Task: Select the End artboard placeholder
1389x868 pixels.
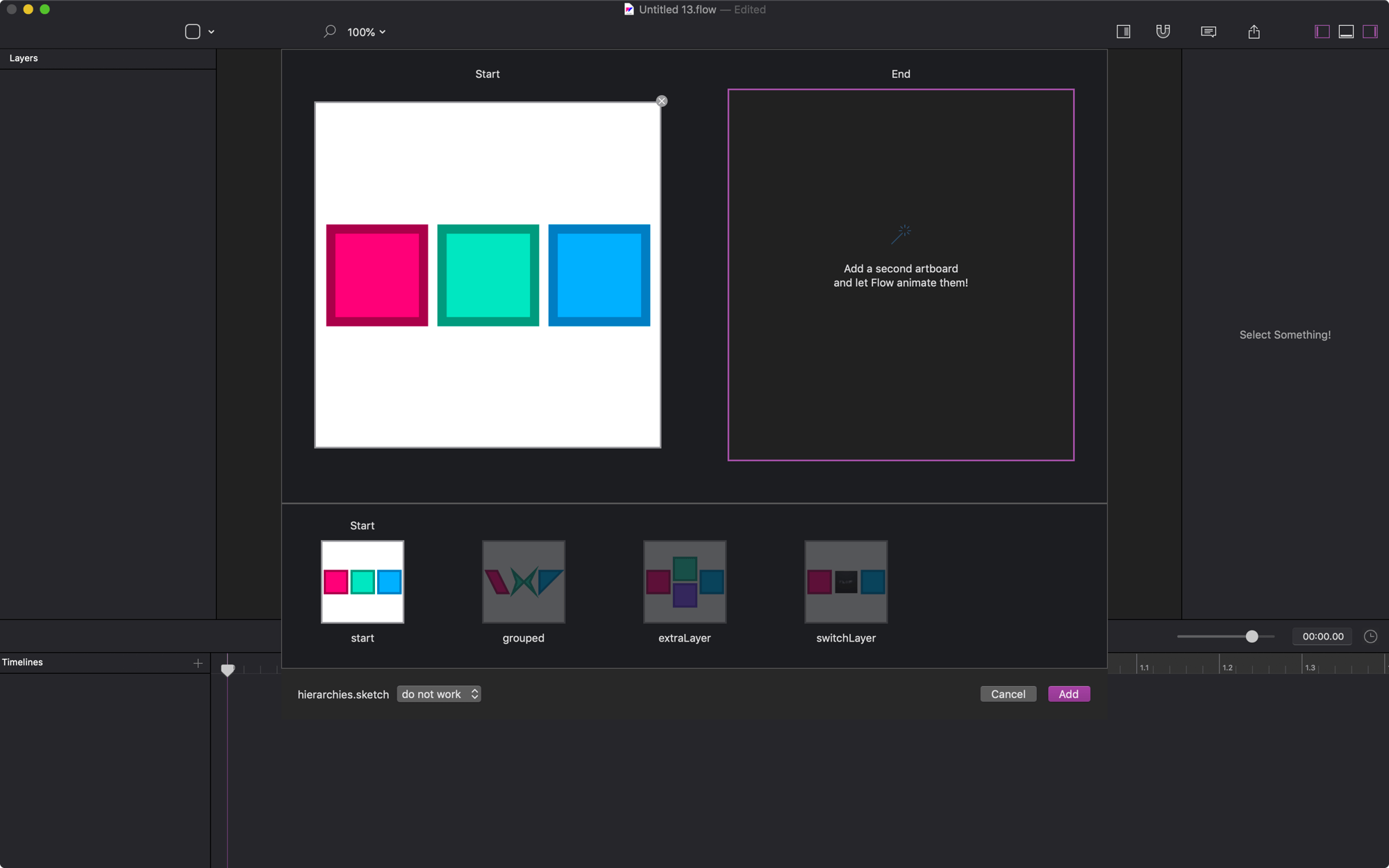Action: point(901,274)
